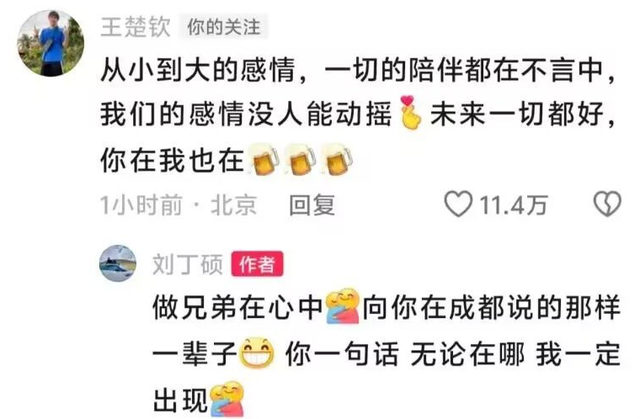
Task: Open the username 王楚钦
Action: tap(136, 27)
